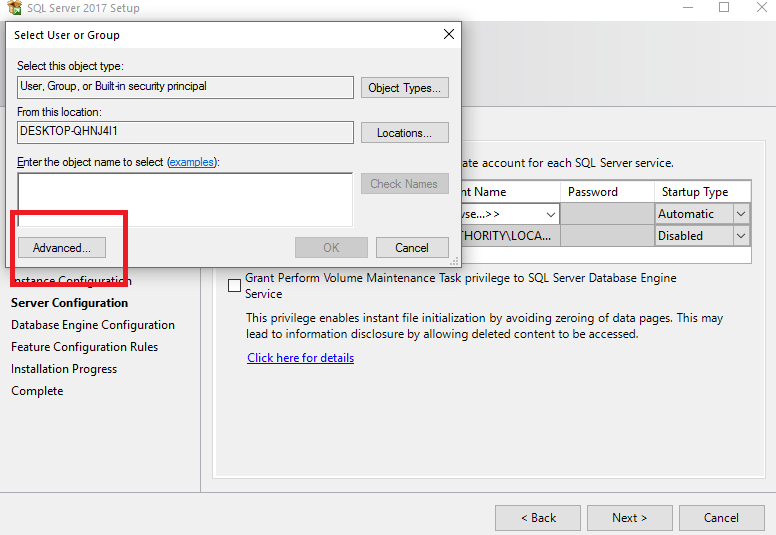Focus the object name text box

click(185, 199)
